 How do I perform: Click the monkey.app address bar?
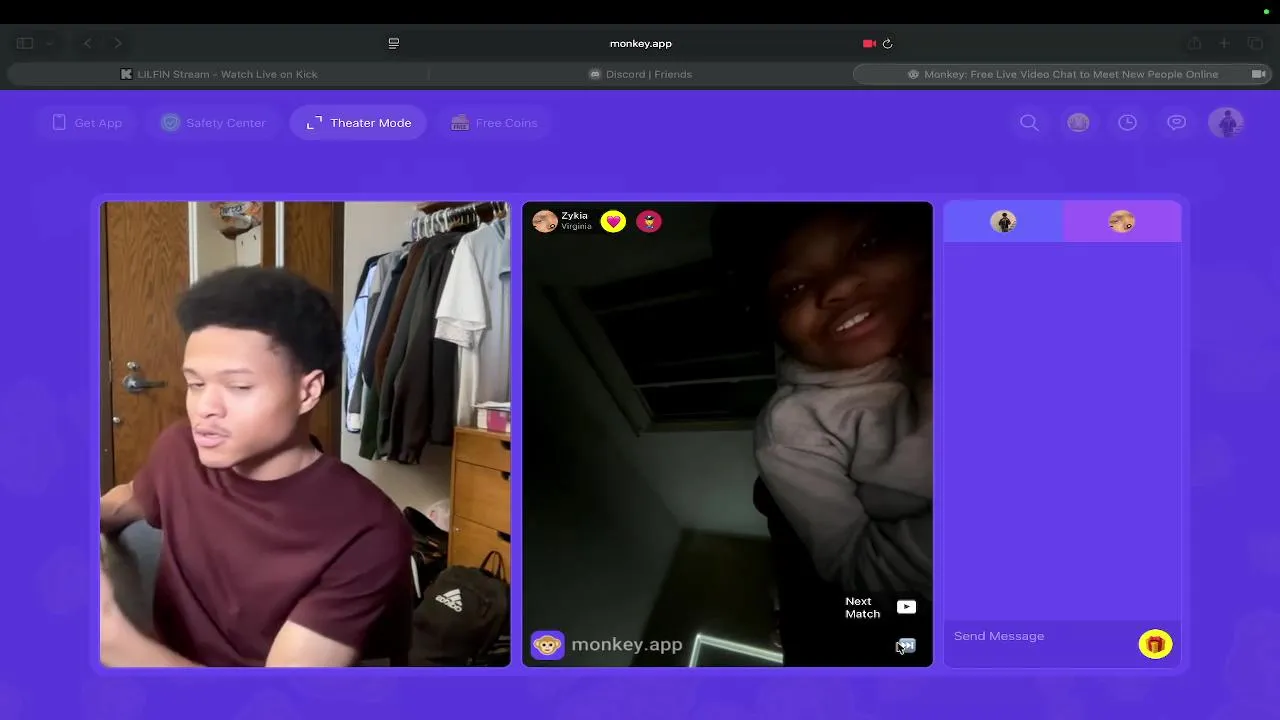tap(640, 43)
